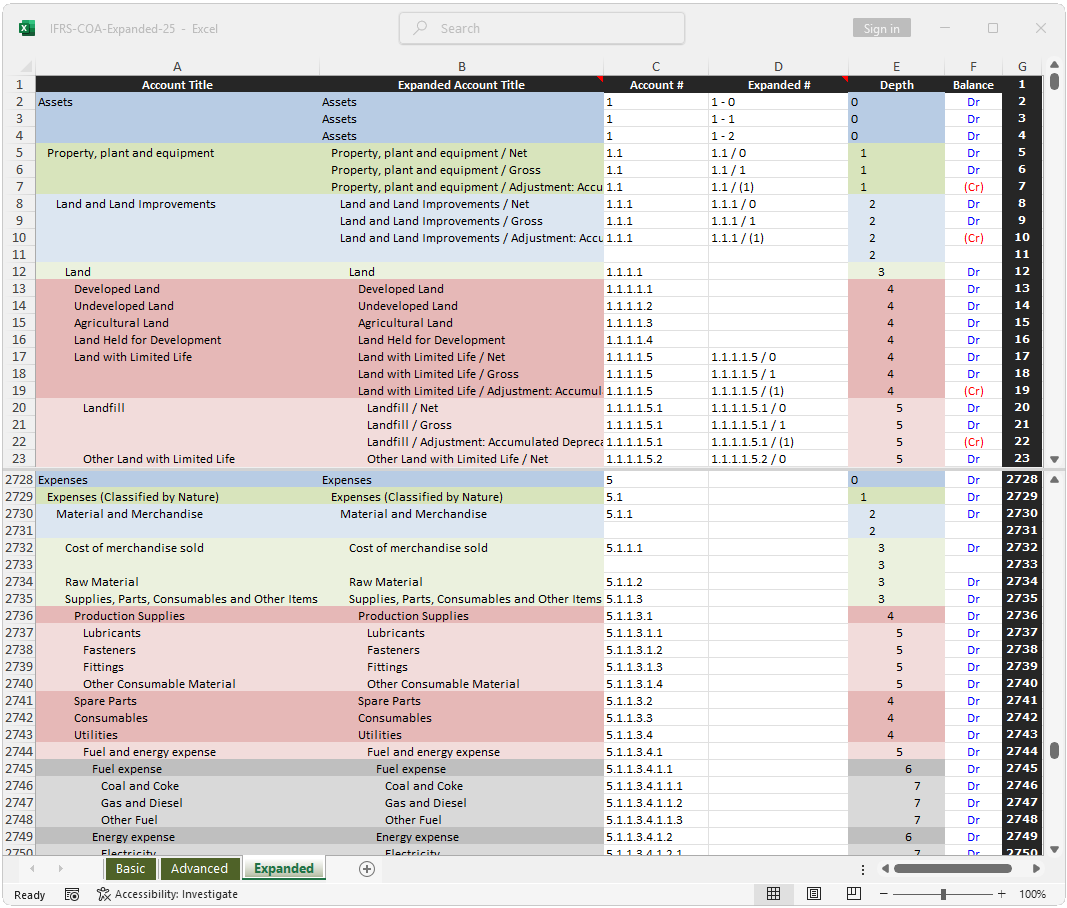The image size is (1067, 908).
Task: Select the 'Balance' header cell
Action: tap(973, 85)
